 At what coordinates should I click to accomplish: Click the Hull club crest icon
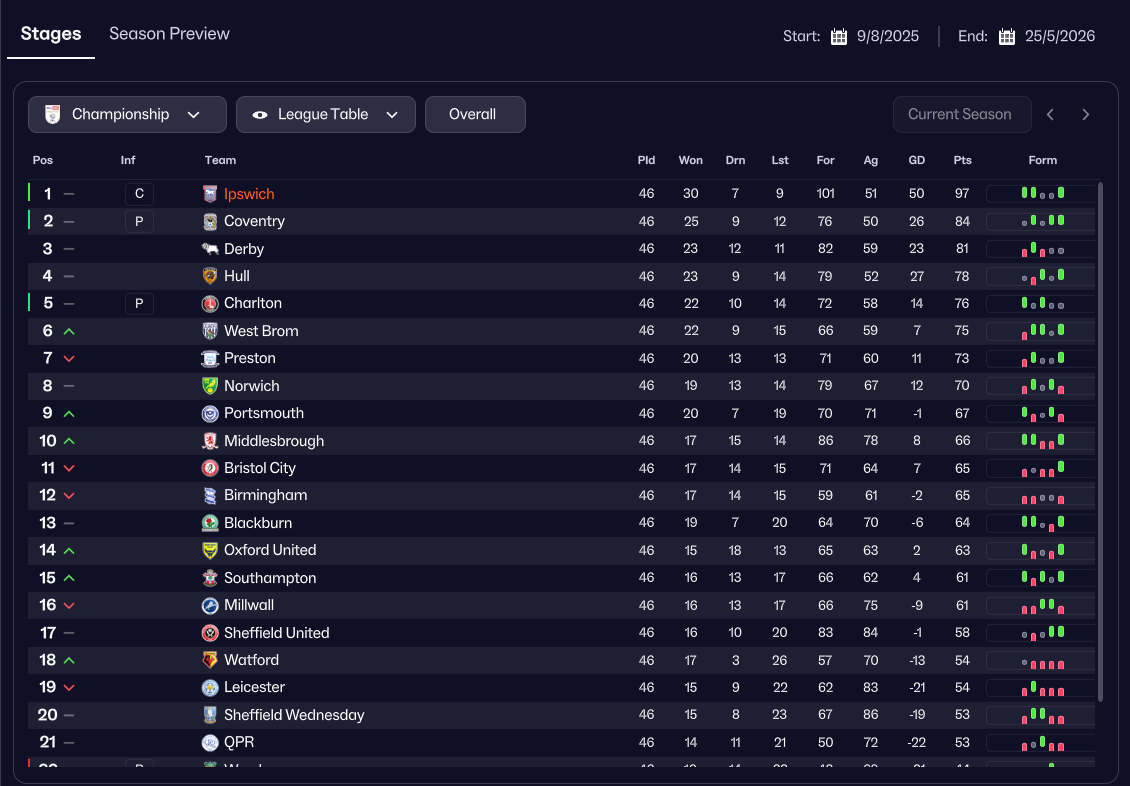point(210,276)
